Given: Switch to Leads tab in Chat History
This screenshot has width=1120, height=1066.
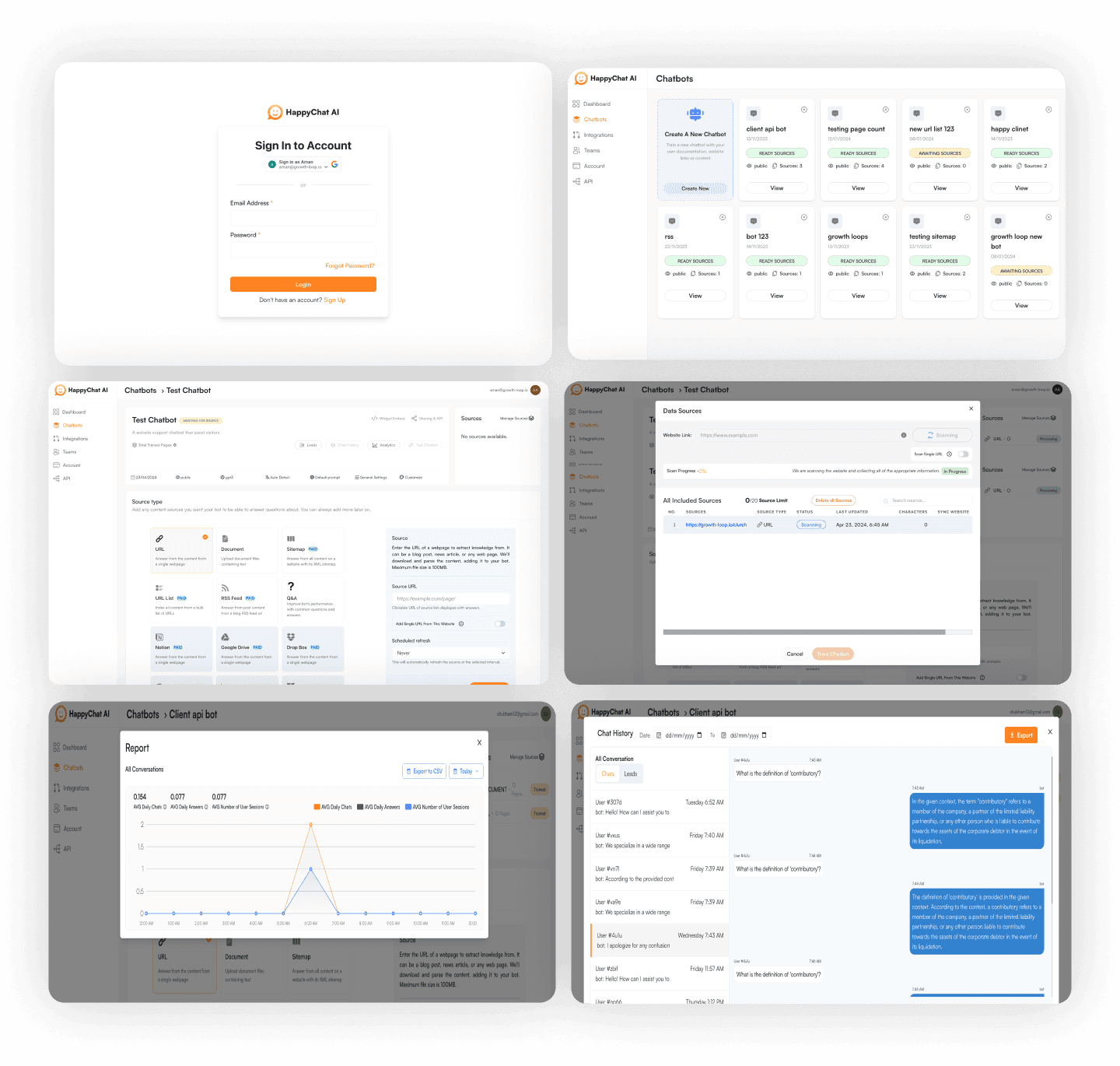Looking at the screenshot, I should (x=631, y=773).
